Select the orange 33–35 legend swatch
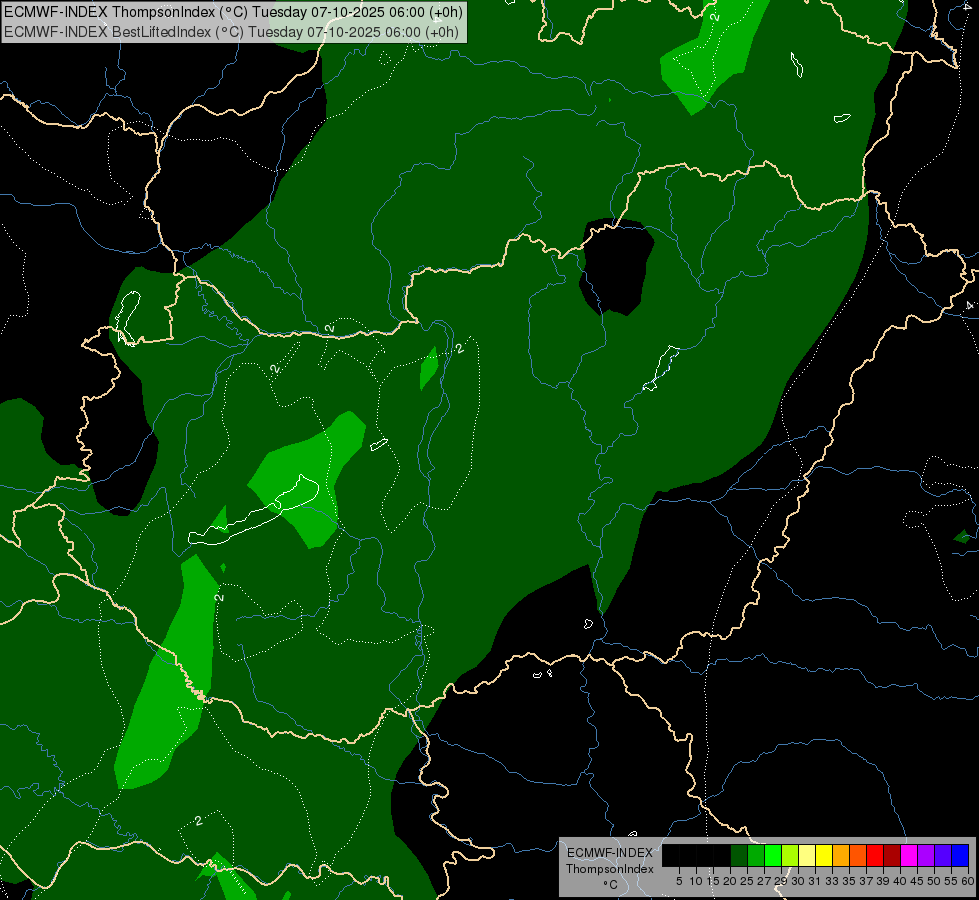Viewport: 979px width, 900px height. pyautogui.click(x=841, y=855)
